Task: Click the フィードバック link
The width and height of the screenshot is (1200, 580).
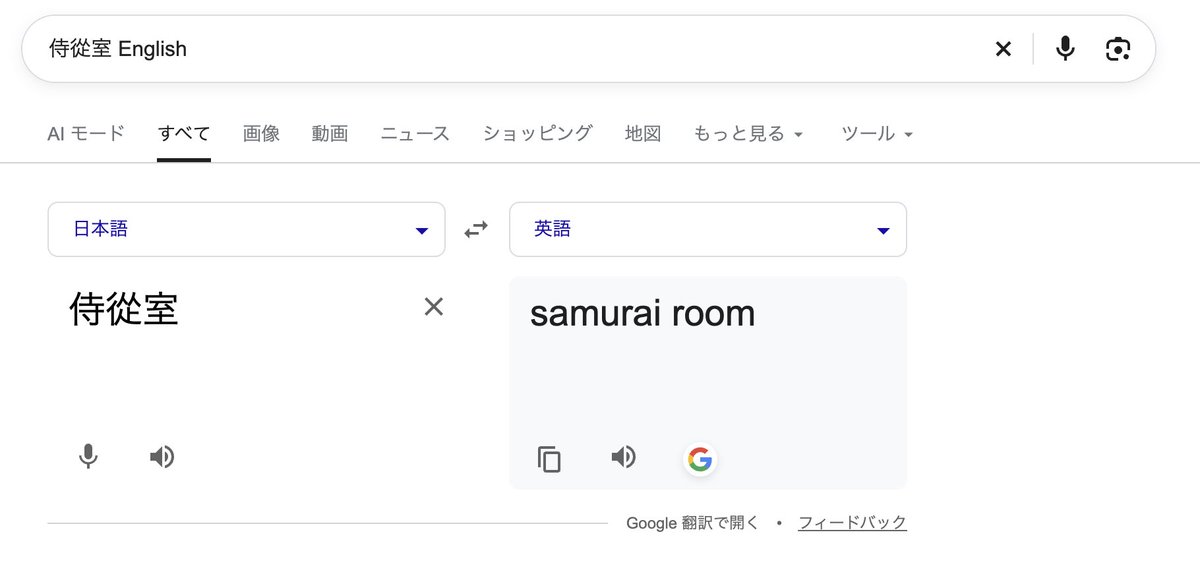Action: (x=852, y=522)
